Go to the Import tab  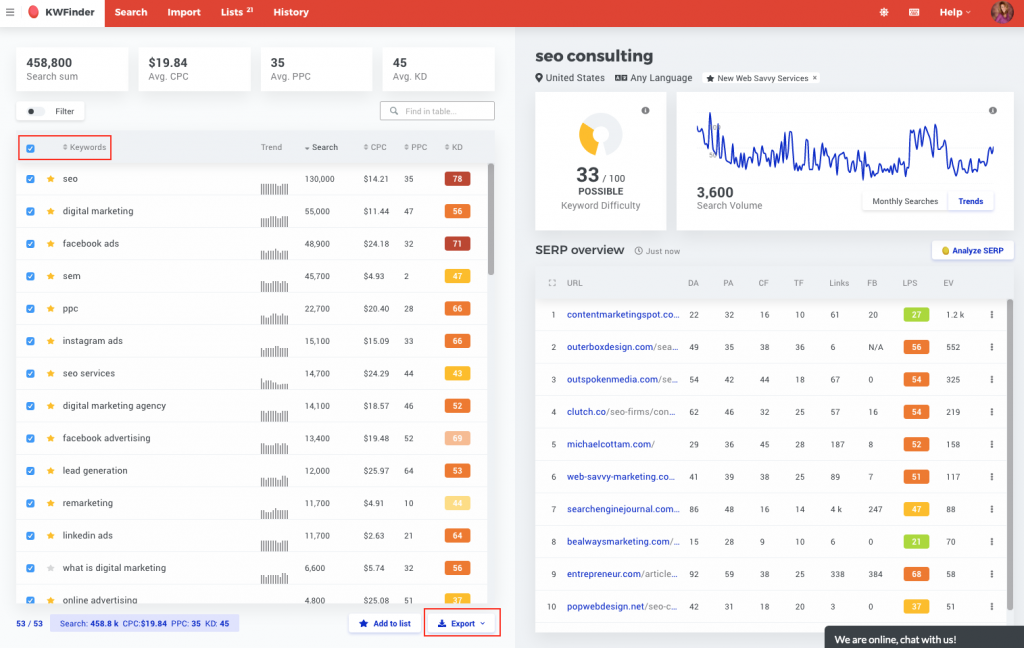tap(184, 12)
